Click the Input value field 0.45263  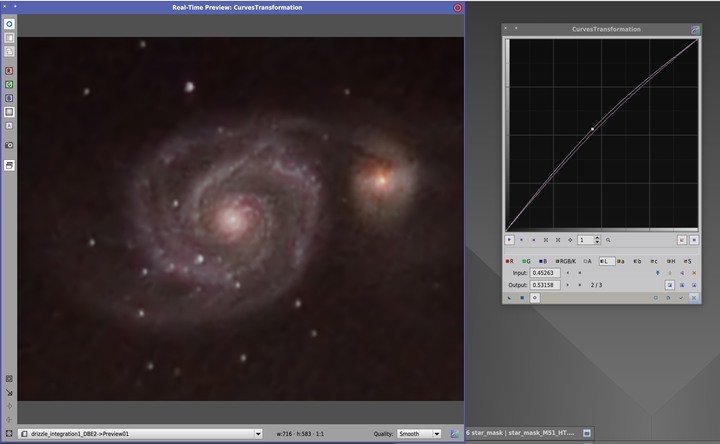(545, 273)
